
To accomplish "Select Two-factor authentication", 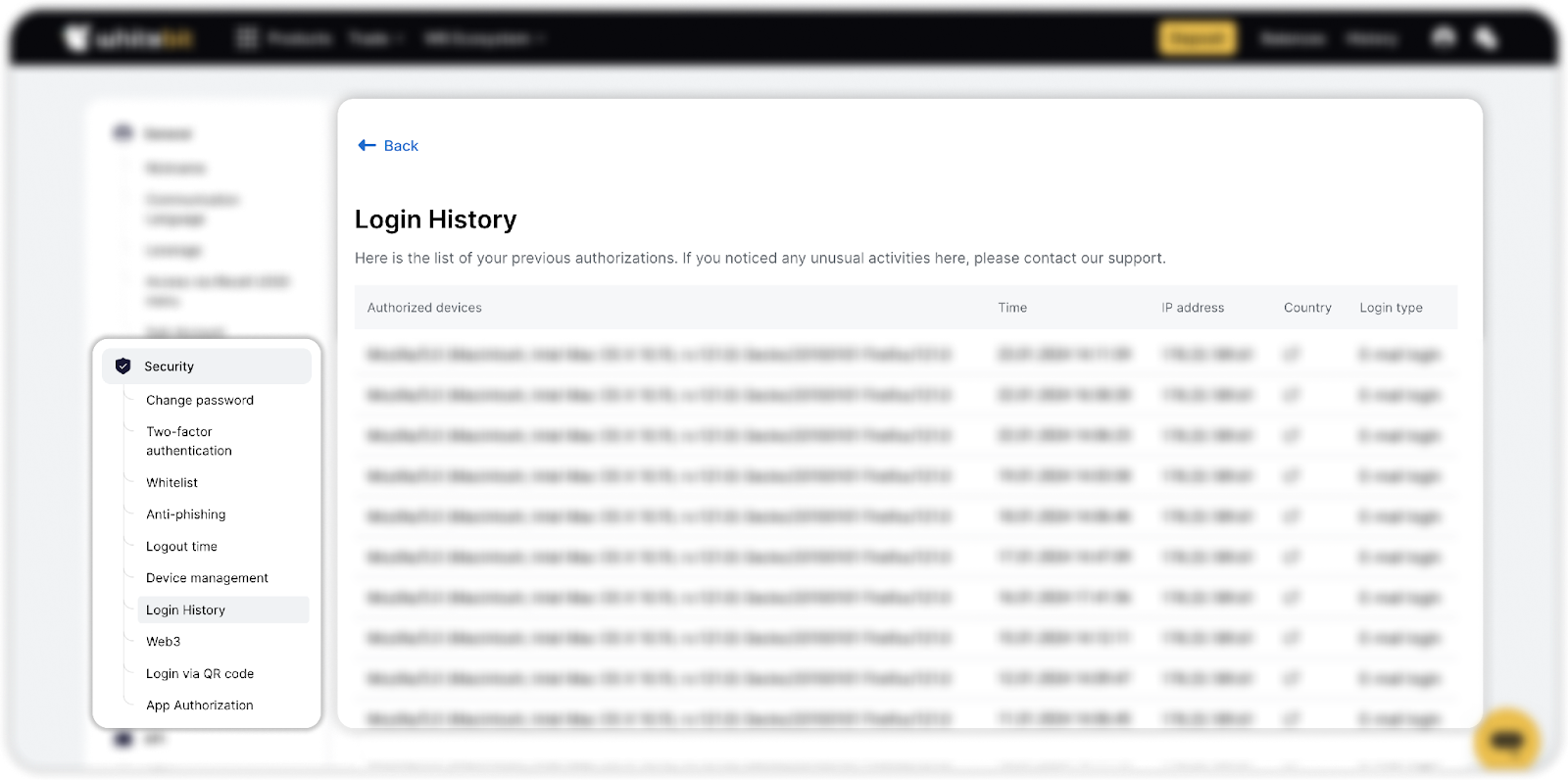I will point(189,441).
